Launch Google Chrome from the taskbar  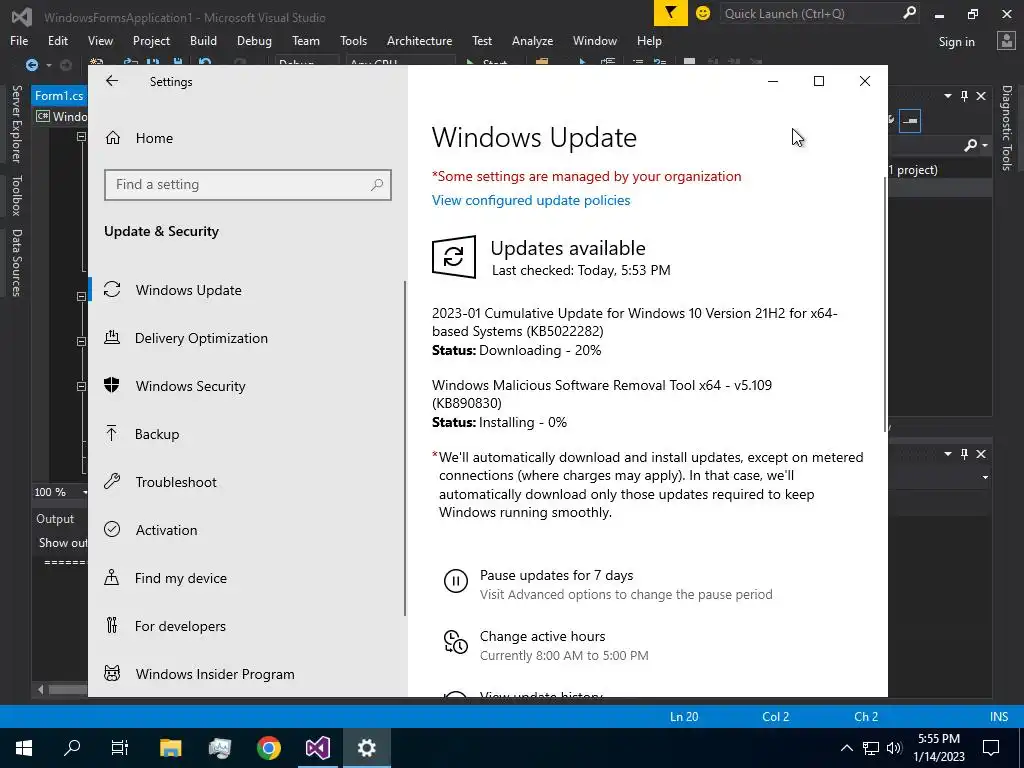268,748
